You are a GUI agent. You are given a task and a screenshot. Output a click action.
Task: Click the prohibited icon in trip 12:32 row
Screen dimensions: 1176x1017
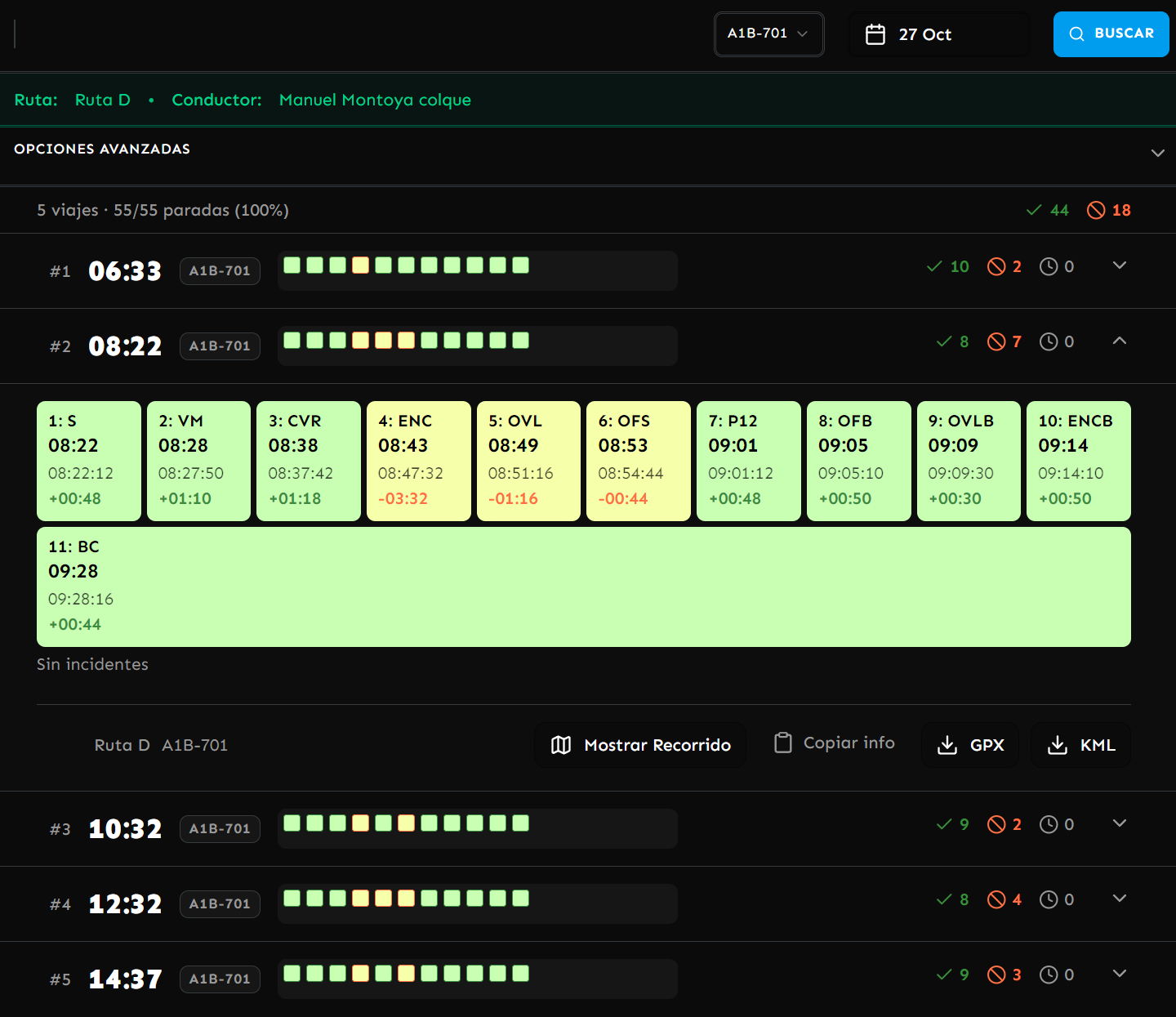[x=996, y=899]
